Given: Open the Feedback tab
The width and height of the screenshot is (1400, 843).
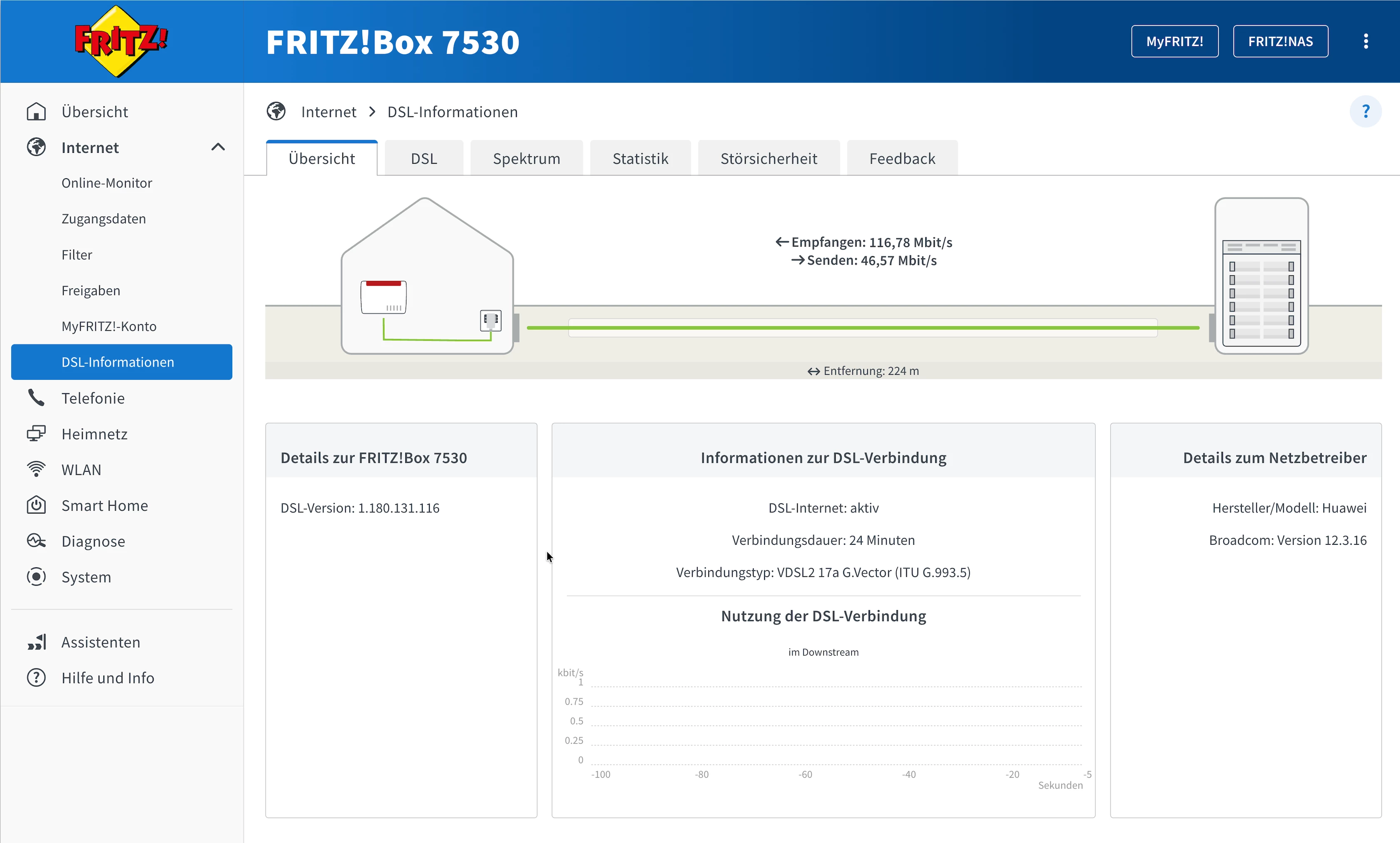Looking at the screenshot, I should 902,159.
